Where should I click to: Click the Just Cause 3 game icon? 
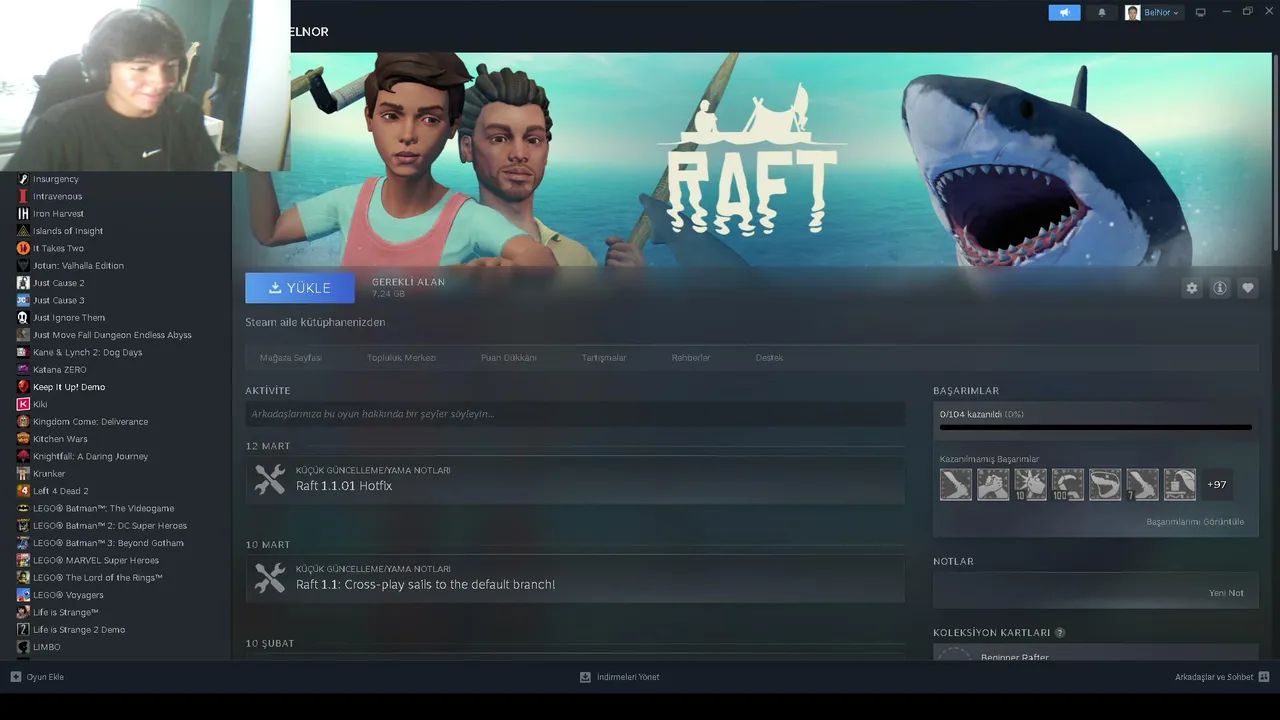[x=23, y=300]
